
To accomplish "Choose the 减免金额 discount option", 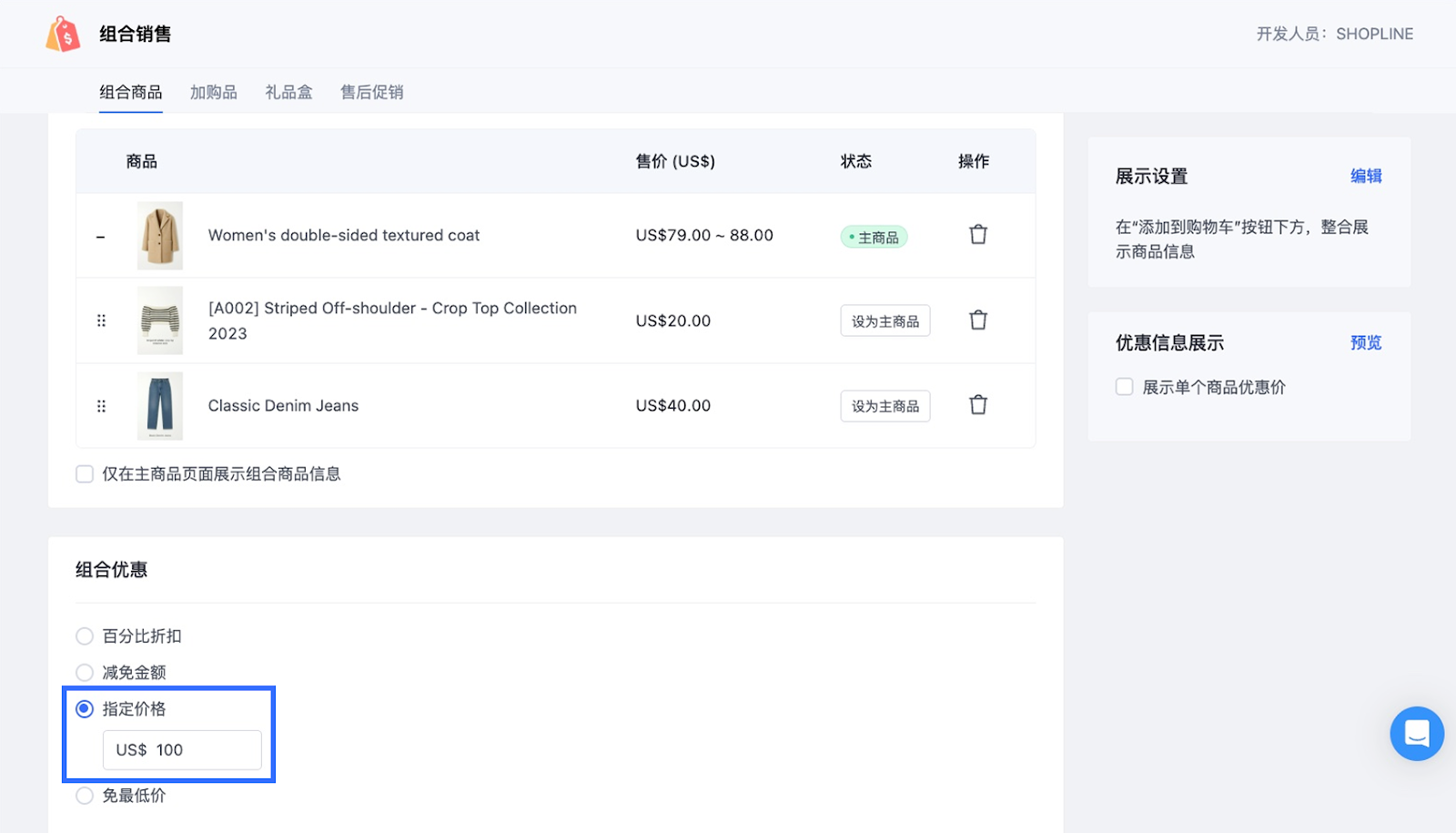I will click(x=85, y=673).
